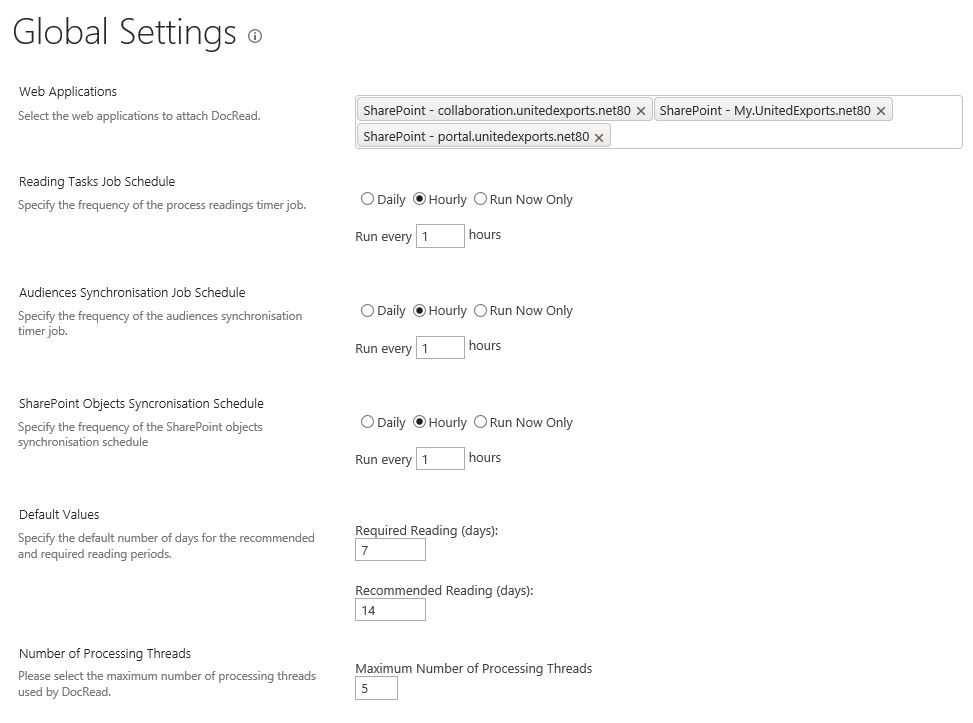This screenshot has height=723, width=973.
Task: Click the Maximum Number of Processing Threads field
Action: click(376, 688)
